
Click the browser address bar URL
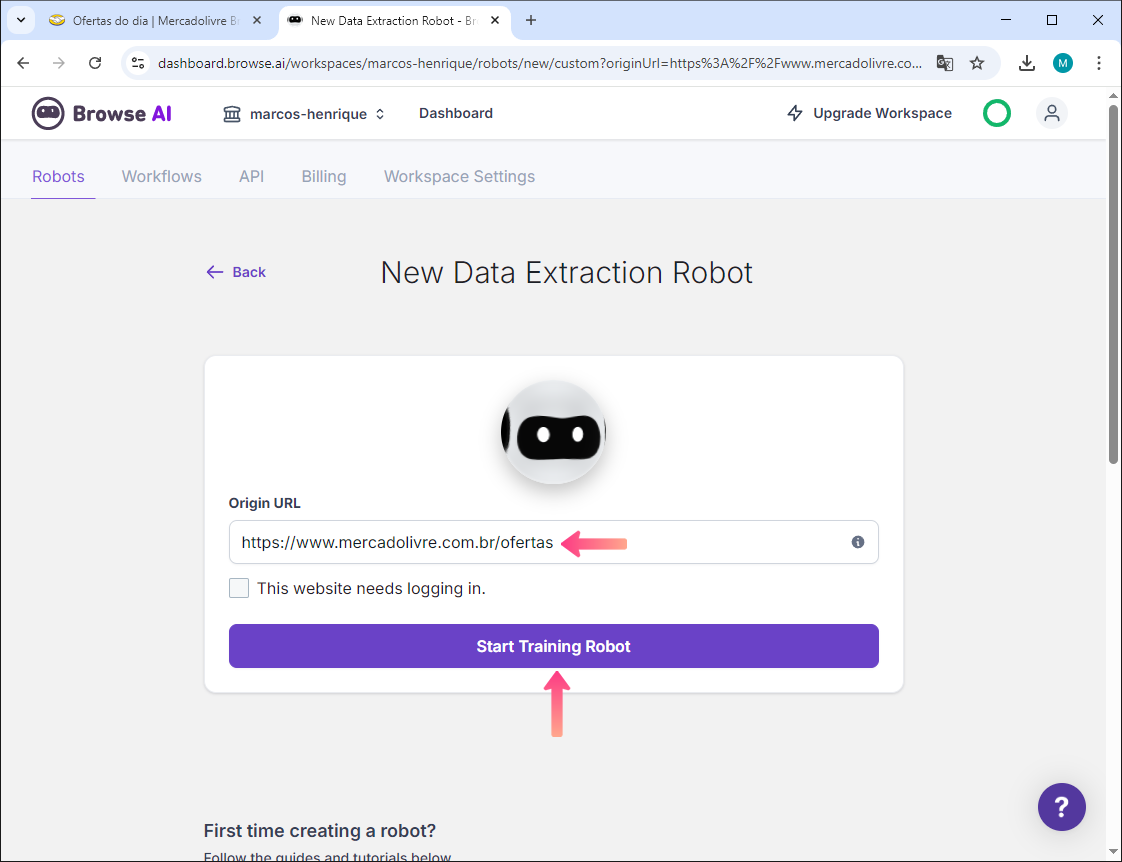point(540,63)
